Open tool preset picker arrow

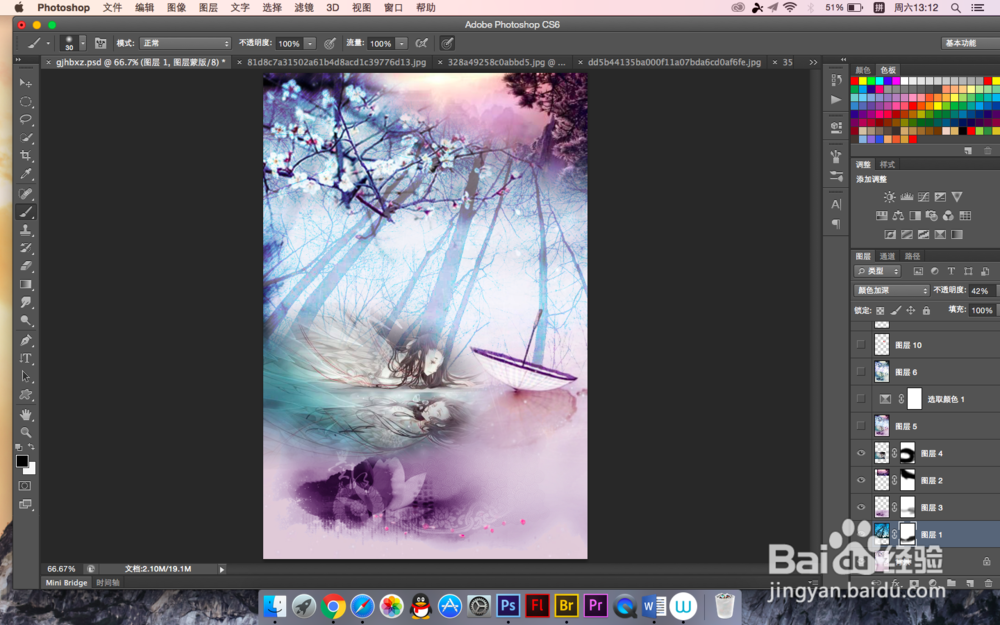[x=48, y=43]
